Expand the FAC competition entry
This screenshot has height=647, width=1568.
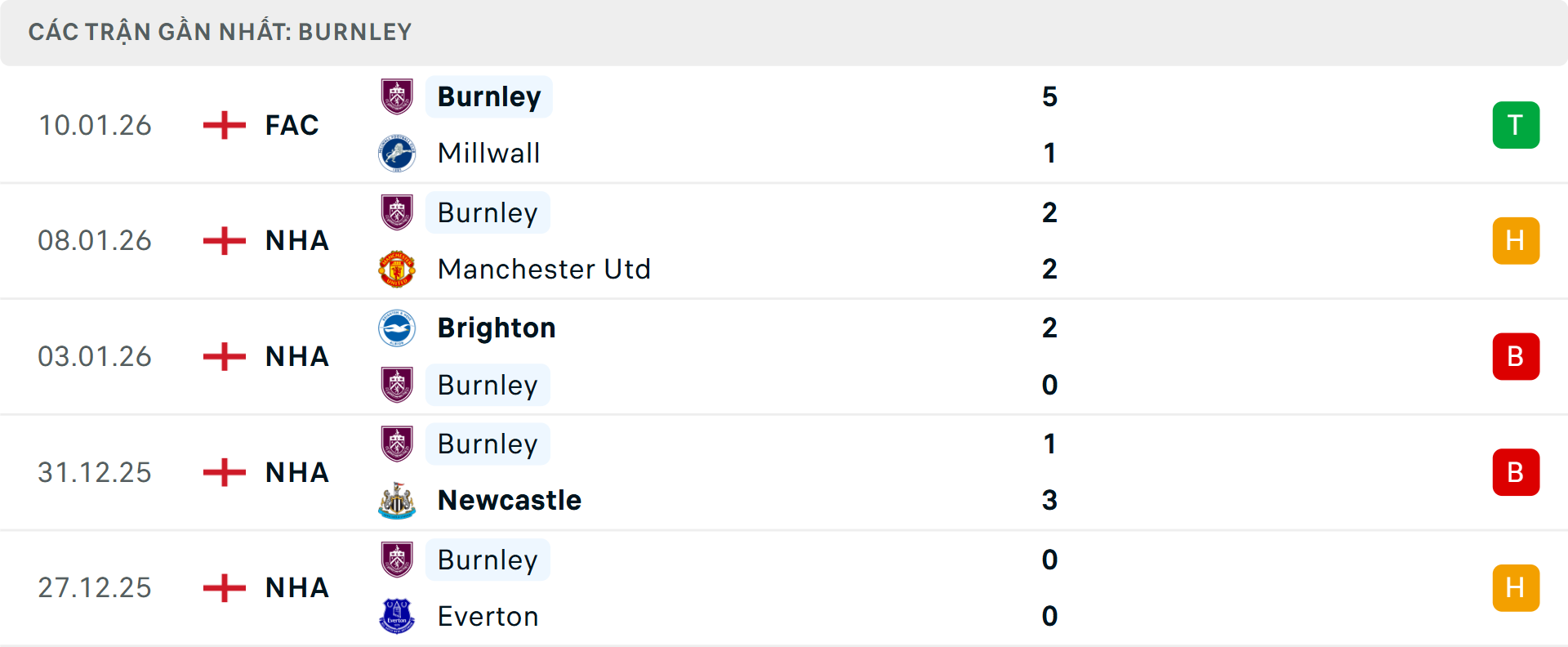pos(292,125)
